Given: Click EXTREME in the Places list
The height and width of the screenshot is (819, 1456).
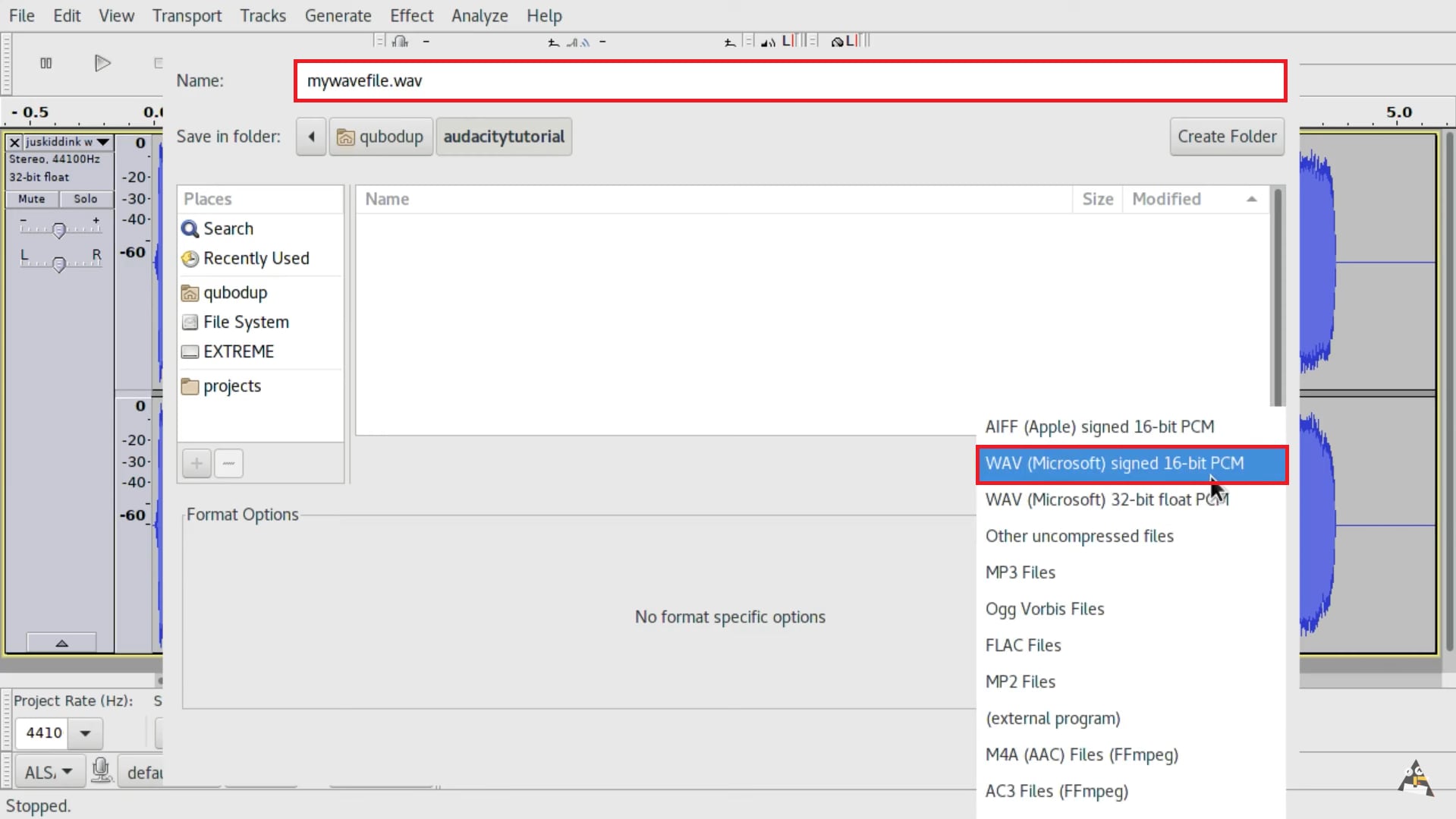Looking at the screenshot, I should coord(260,352).
